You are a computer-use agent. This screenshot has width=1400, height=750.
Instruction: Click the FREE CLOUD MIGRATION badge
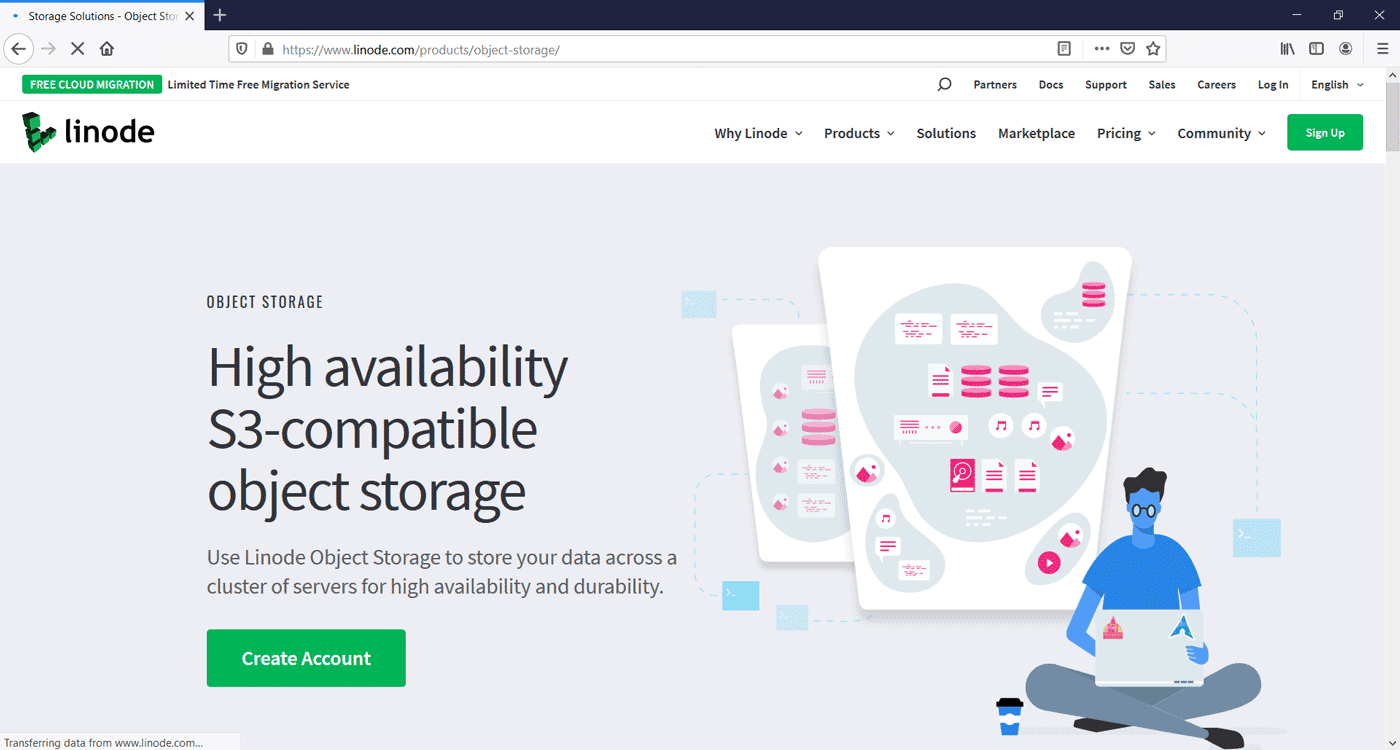(92, 85)
